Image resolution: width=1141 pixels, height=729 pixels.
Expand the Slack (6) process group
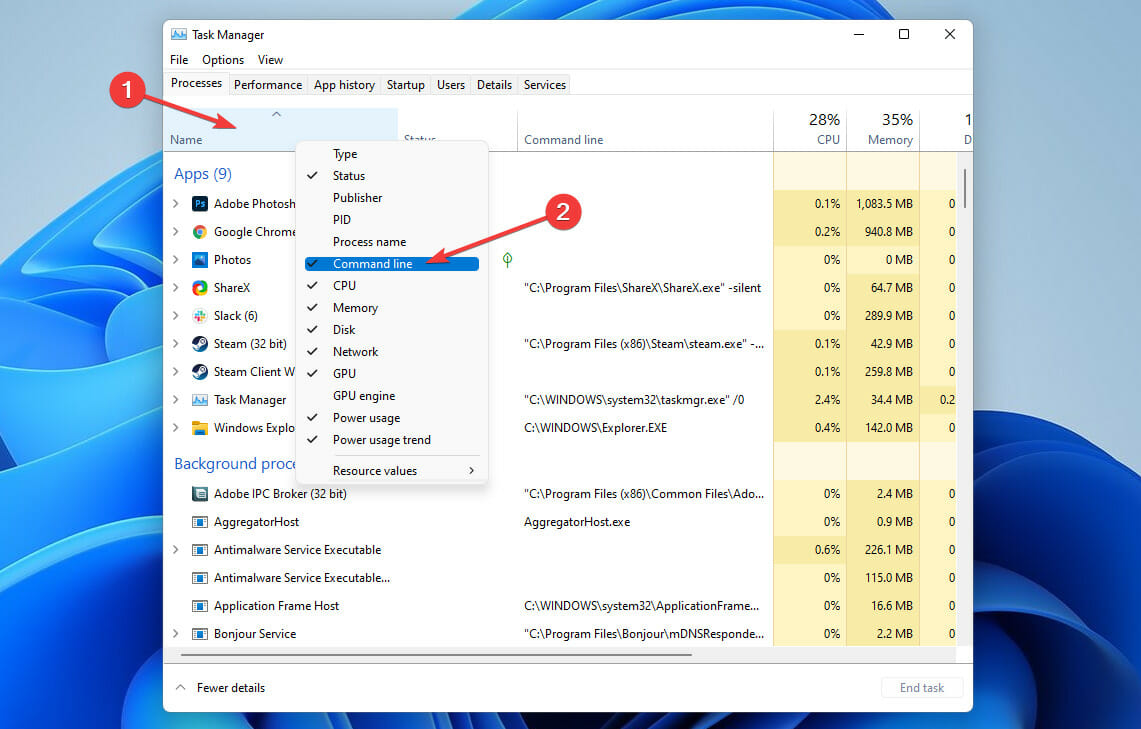click(x=176, y=316)
